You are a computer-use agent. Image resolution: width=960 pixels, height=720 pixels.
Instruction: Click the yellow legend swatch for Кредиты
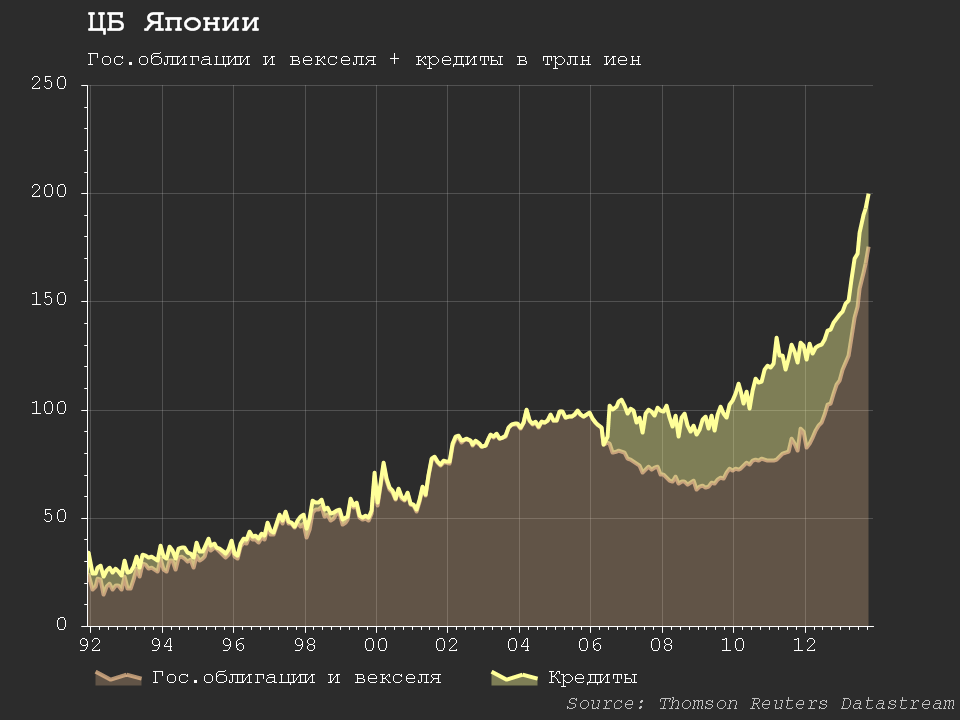[x=514, y=678]
